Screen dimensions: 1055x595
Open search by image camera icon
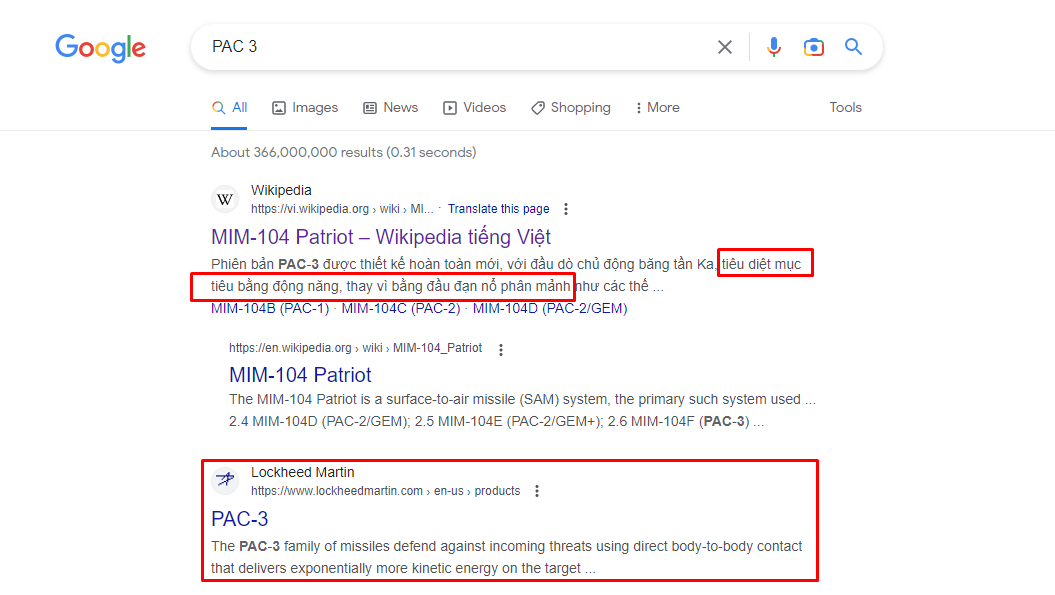(813, 47)
